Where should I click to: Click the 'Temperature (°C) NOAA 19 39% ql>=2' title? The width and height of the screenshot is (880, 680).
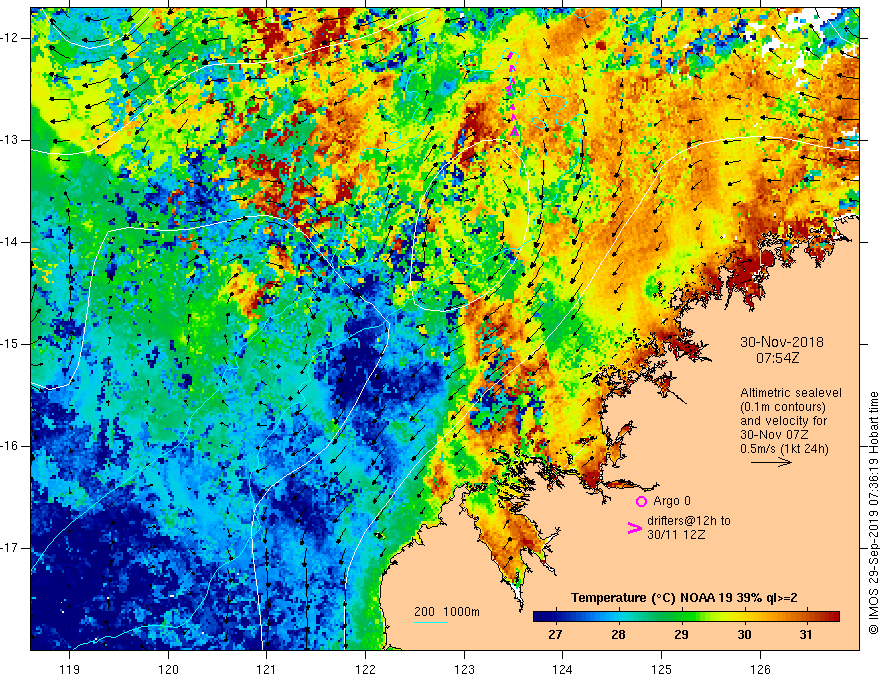coord(684,598)
